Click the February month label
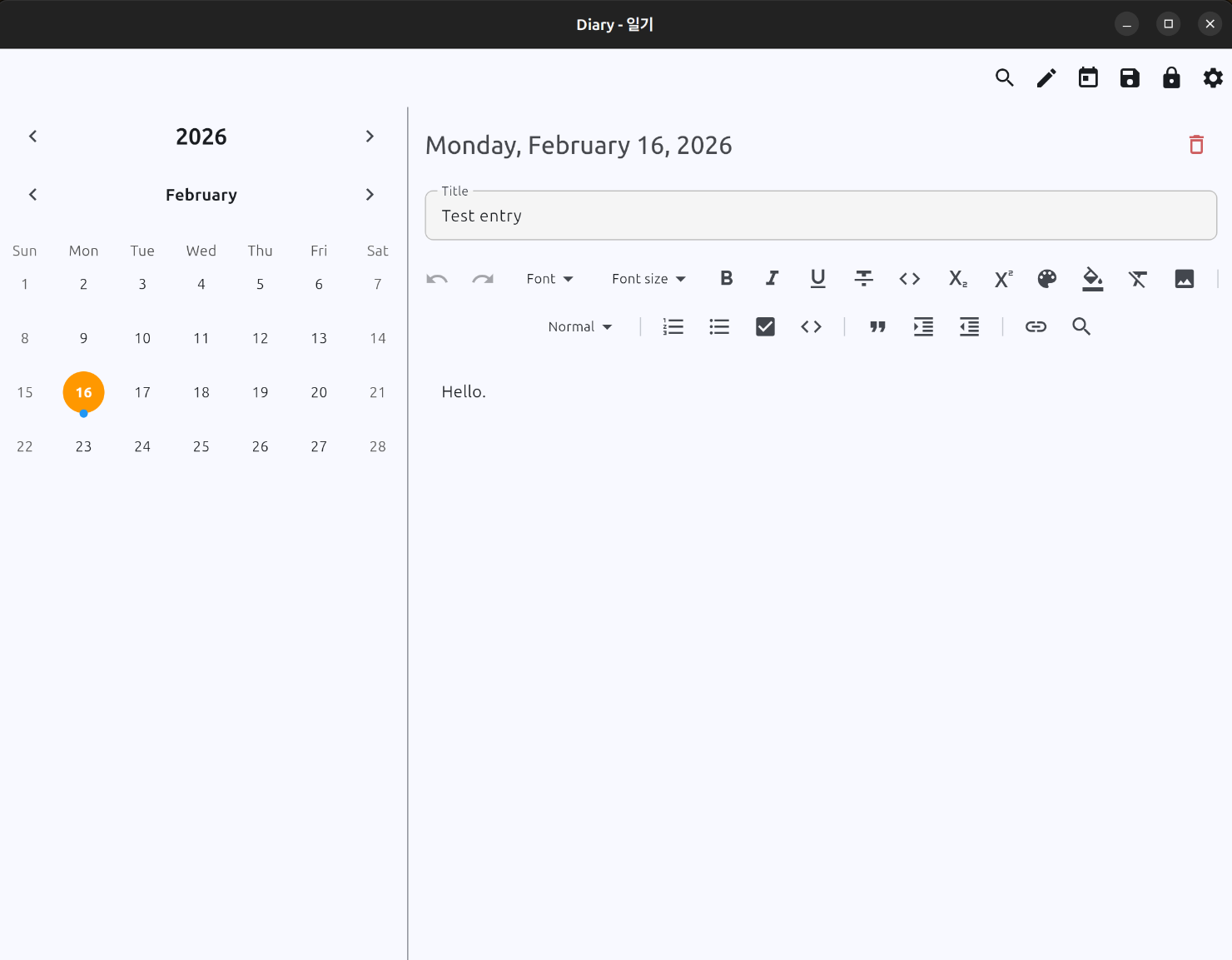Image resolution: width=1232 pixels, height=960 pixels. 201,195
